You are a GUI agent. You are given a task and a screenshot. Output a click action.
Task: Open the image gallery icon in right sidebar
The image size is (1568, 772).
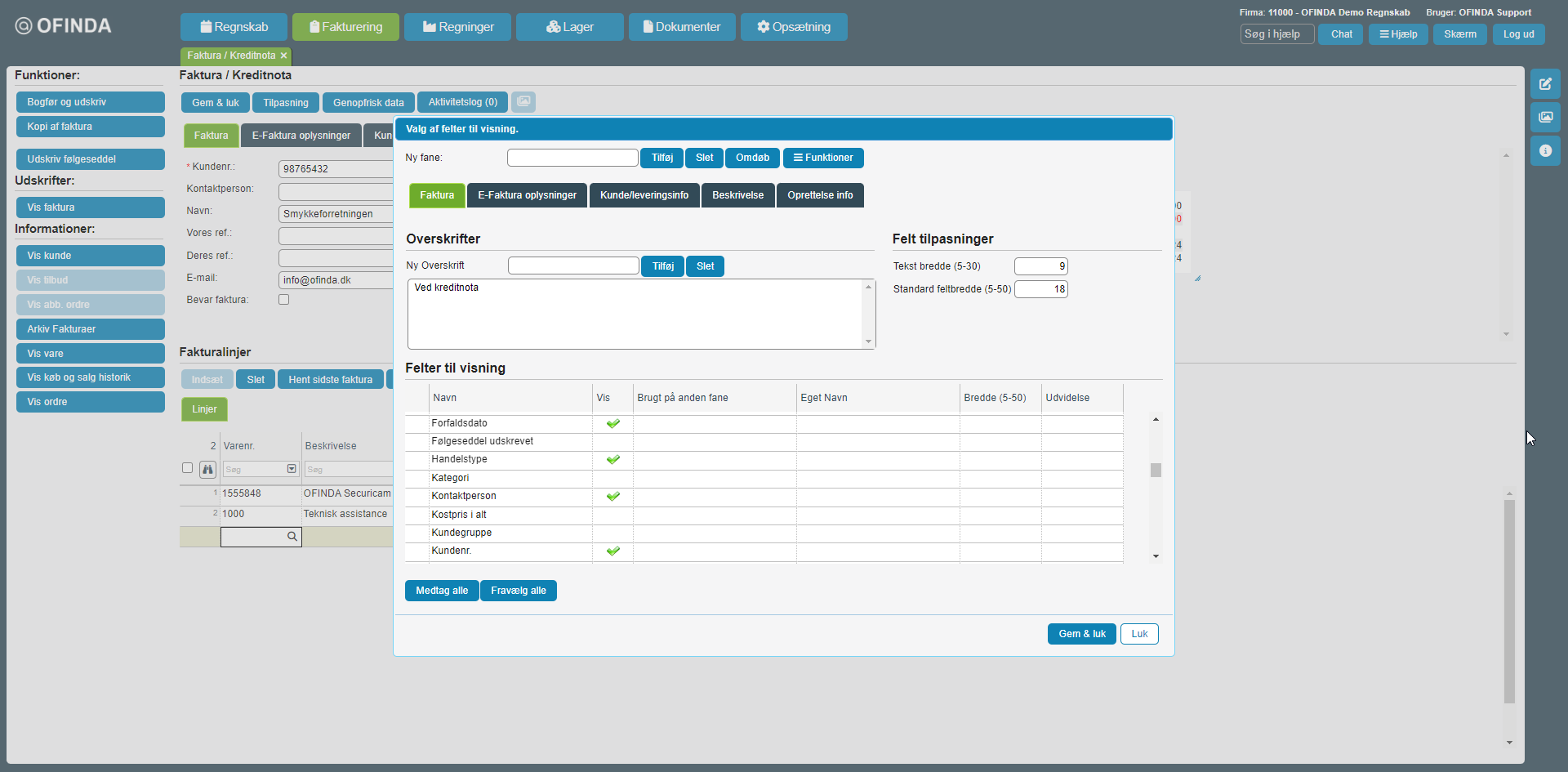click(x=1545, y=118)
